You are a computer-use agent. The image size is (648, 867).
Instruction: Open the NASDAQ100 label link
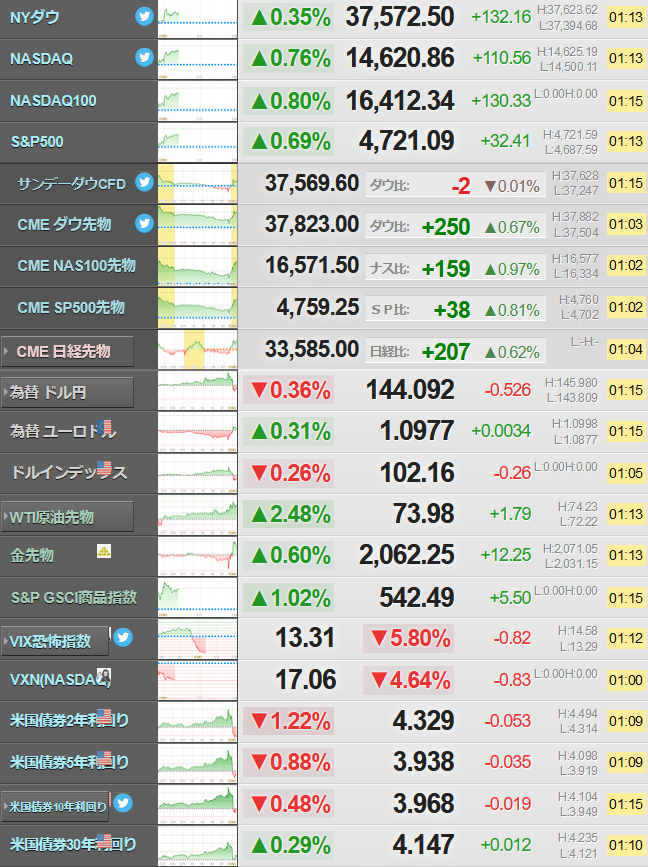tap(53, 101)
